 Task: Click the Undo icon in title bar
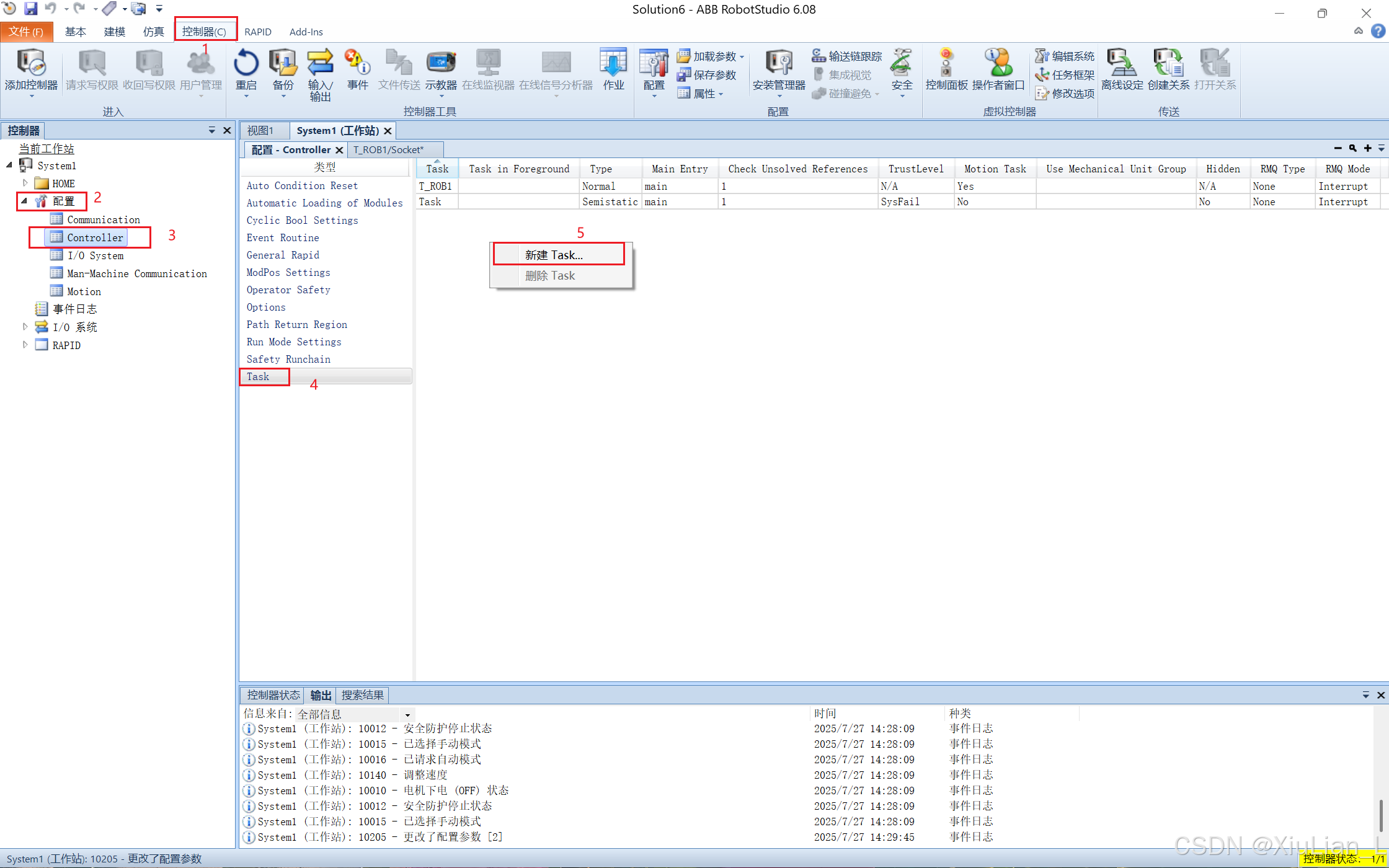[51, 9]
